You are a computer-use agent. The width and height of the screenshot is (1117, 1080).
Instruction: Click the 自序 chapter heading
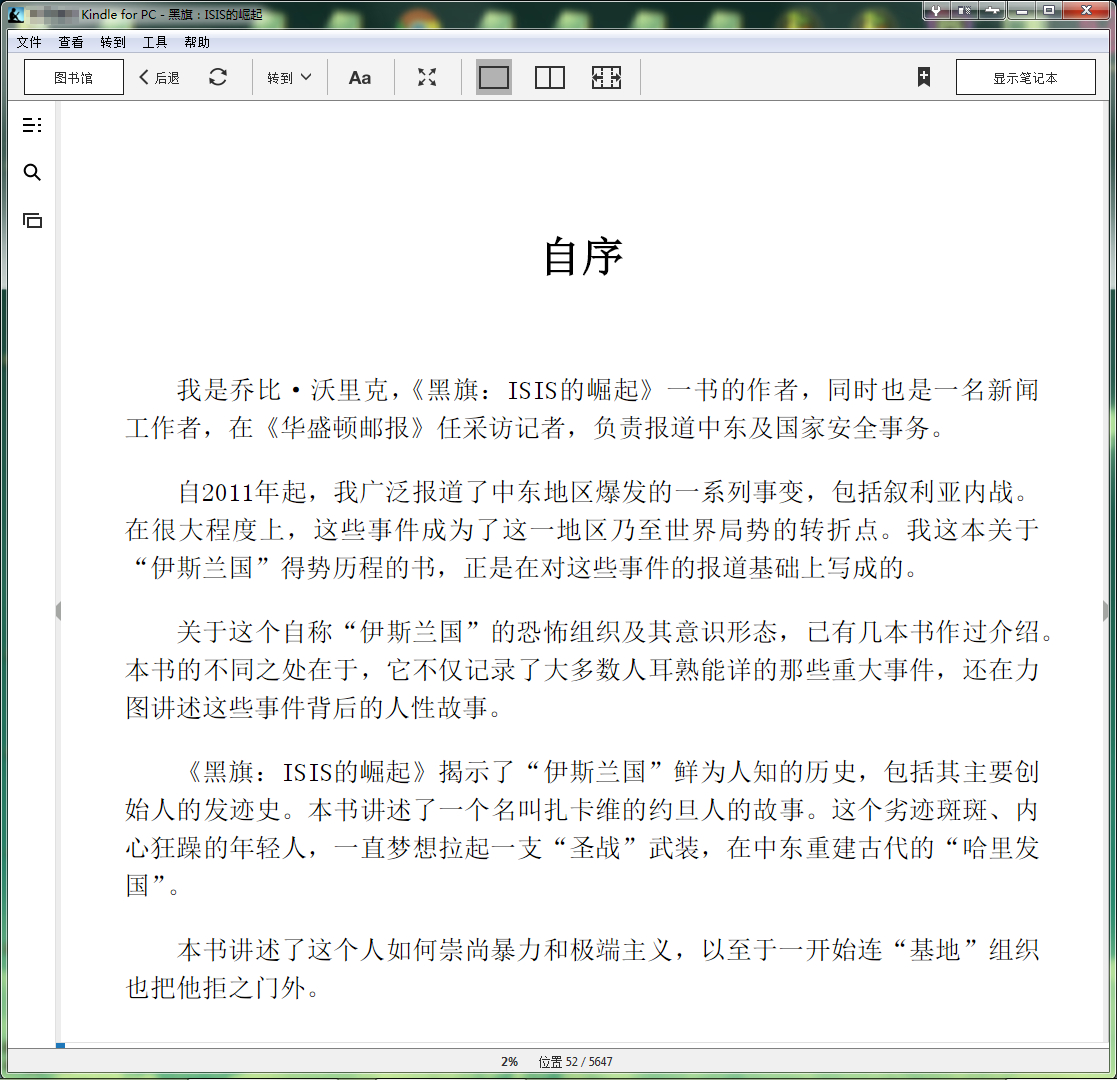pyautogui.click(x=583, y=256)
